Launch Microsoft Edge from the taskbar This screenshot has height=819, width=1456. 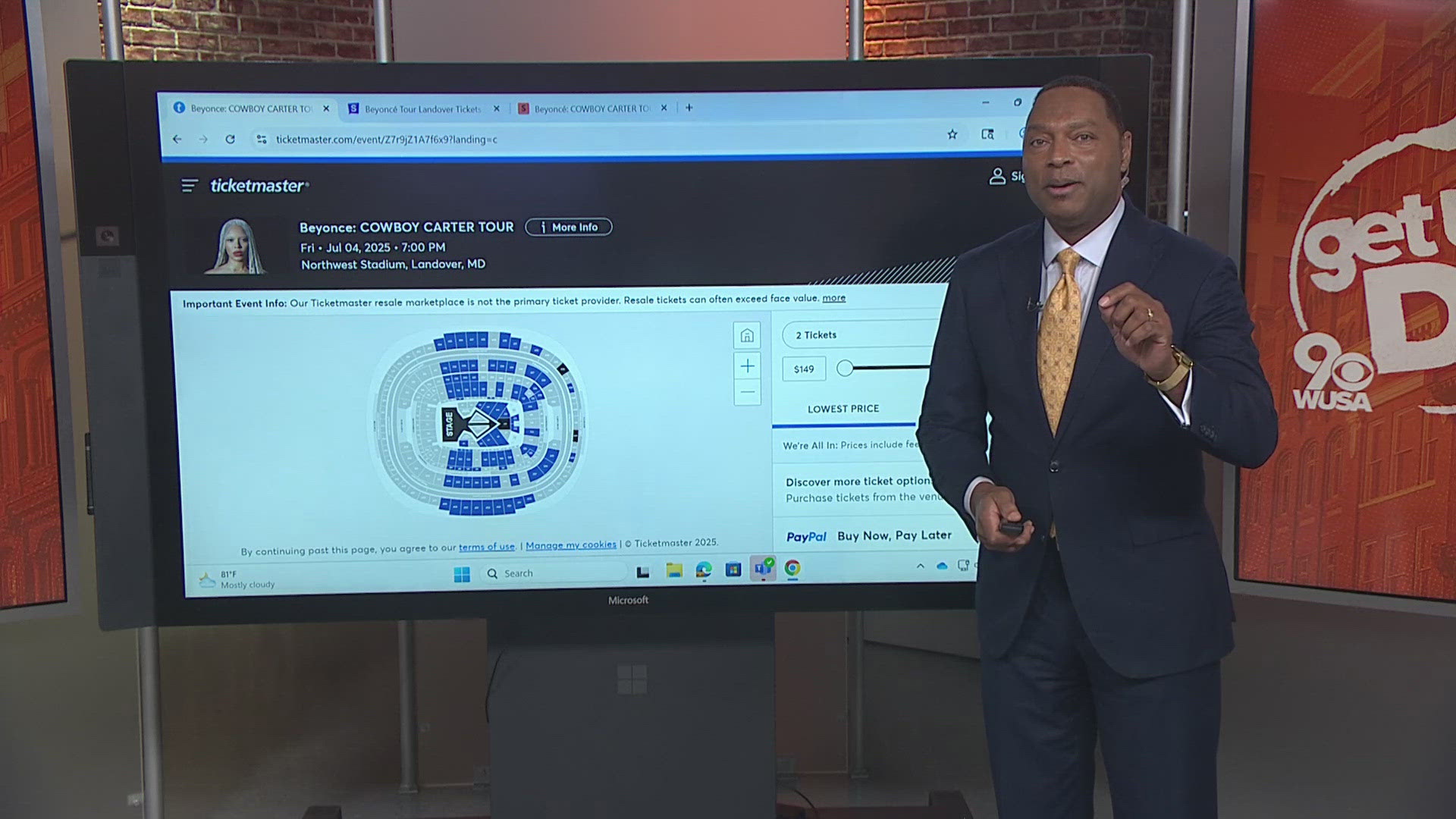(704, 570)
